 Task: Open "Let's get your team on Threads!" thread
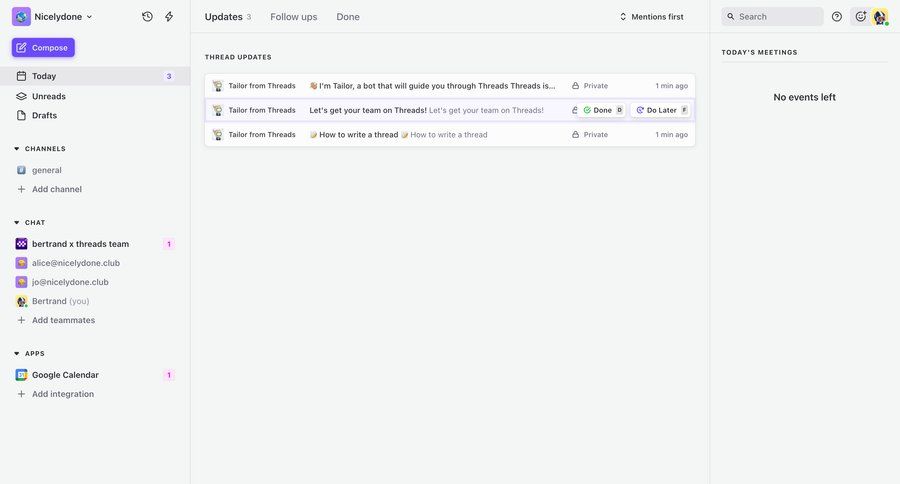(450, 110)
